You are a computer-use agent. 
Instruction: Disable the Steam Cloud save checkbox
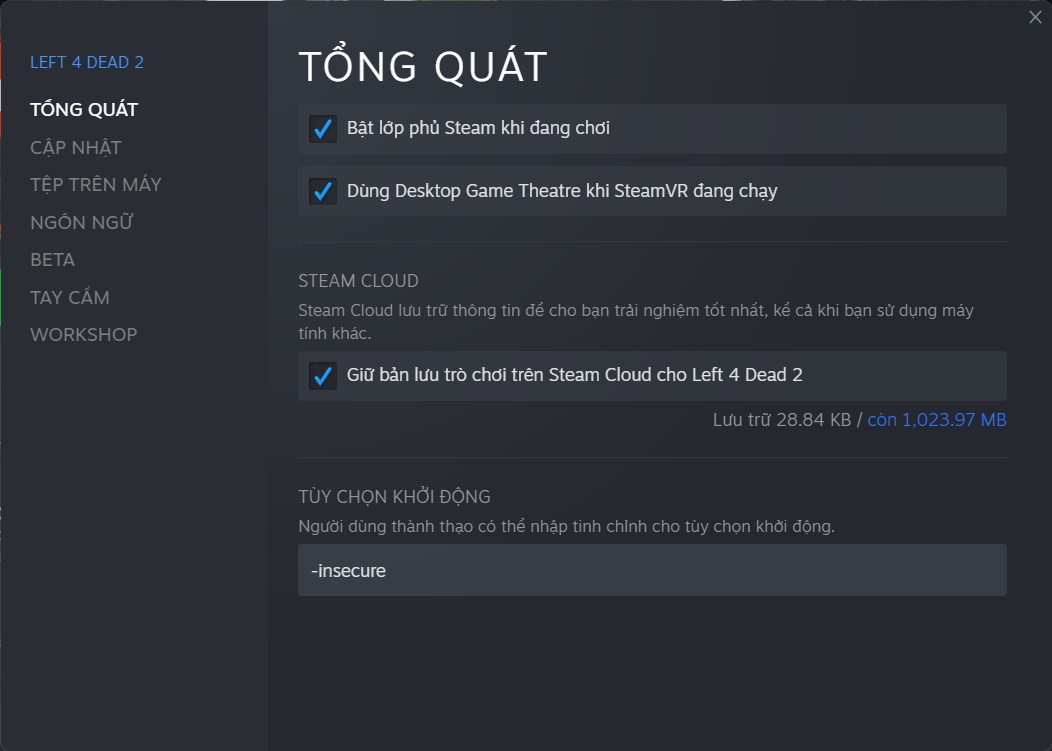pyautogui.click(x=322, y=376)
